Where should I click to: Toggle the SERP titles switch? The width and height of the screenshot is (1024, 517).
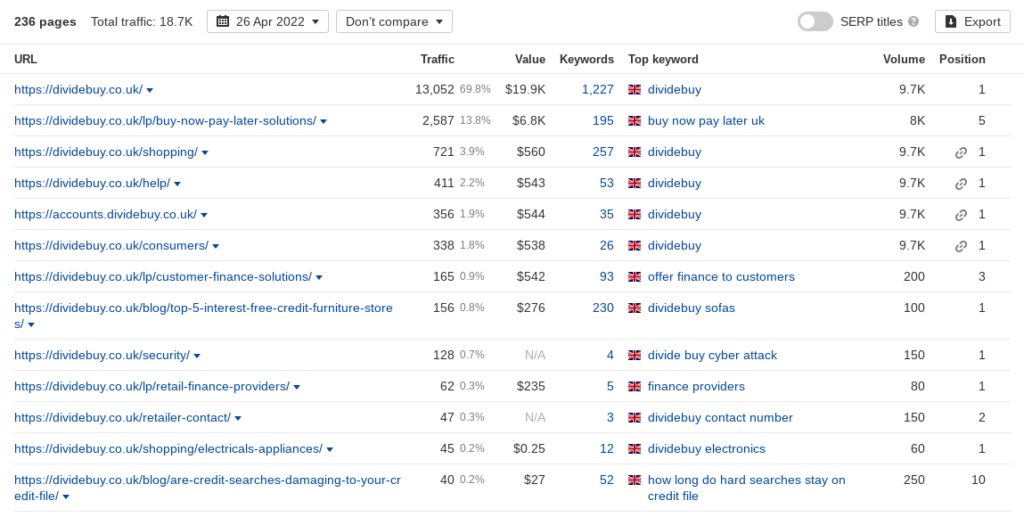[815, 22]
